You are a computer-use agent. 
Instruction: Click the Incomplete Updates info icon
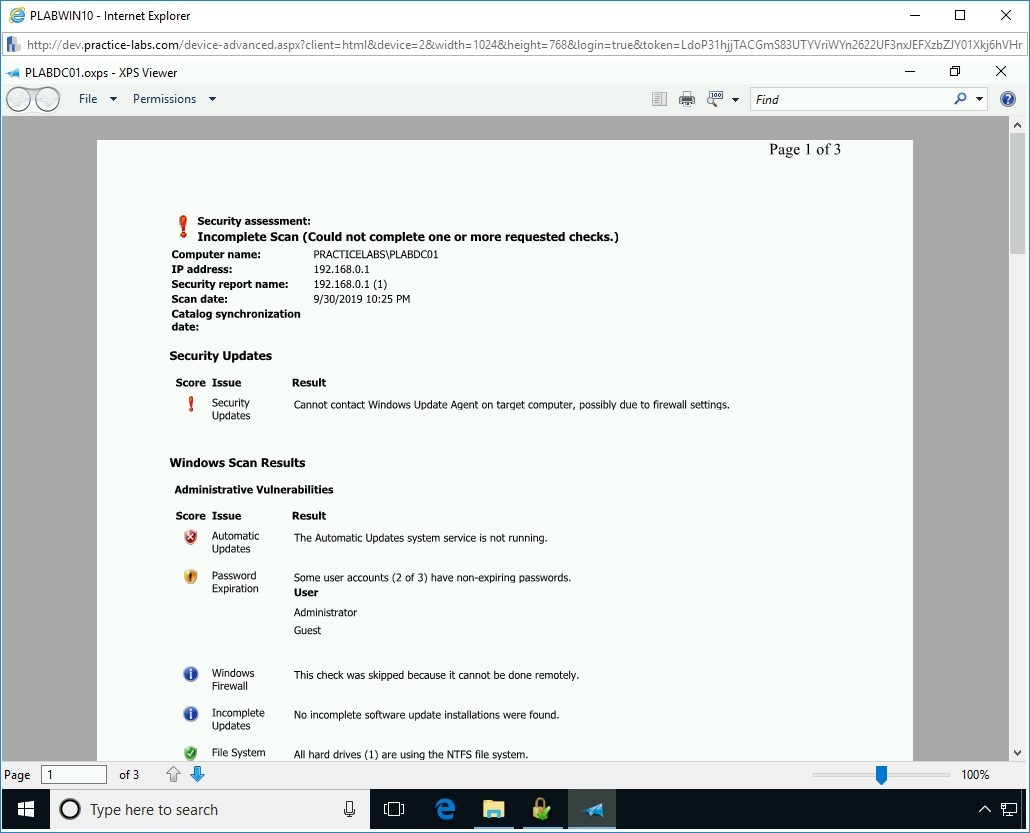(190, 714)
